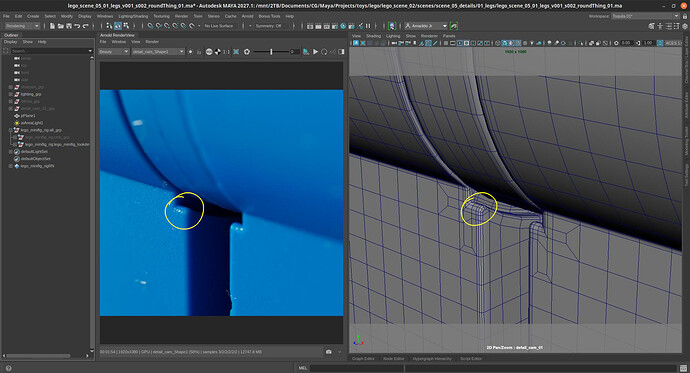Click the Undo arrow icon
The height and width of the screenshot is (373, 690).
point(77,26)
